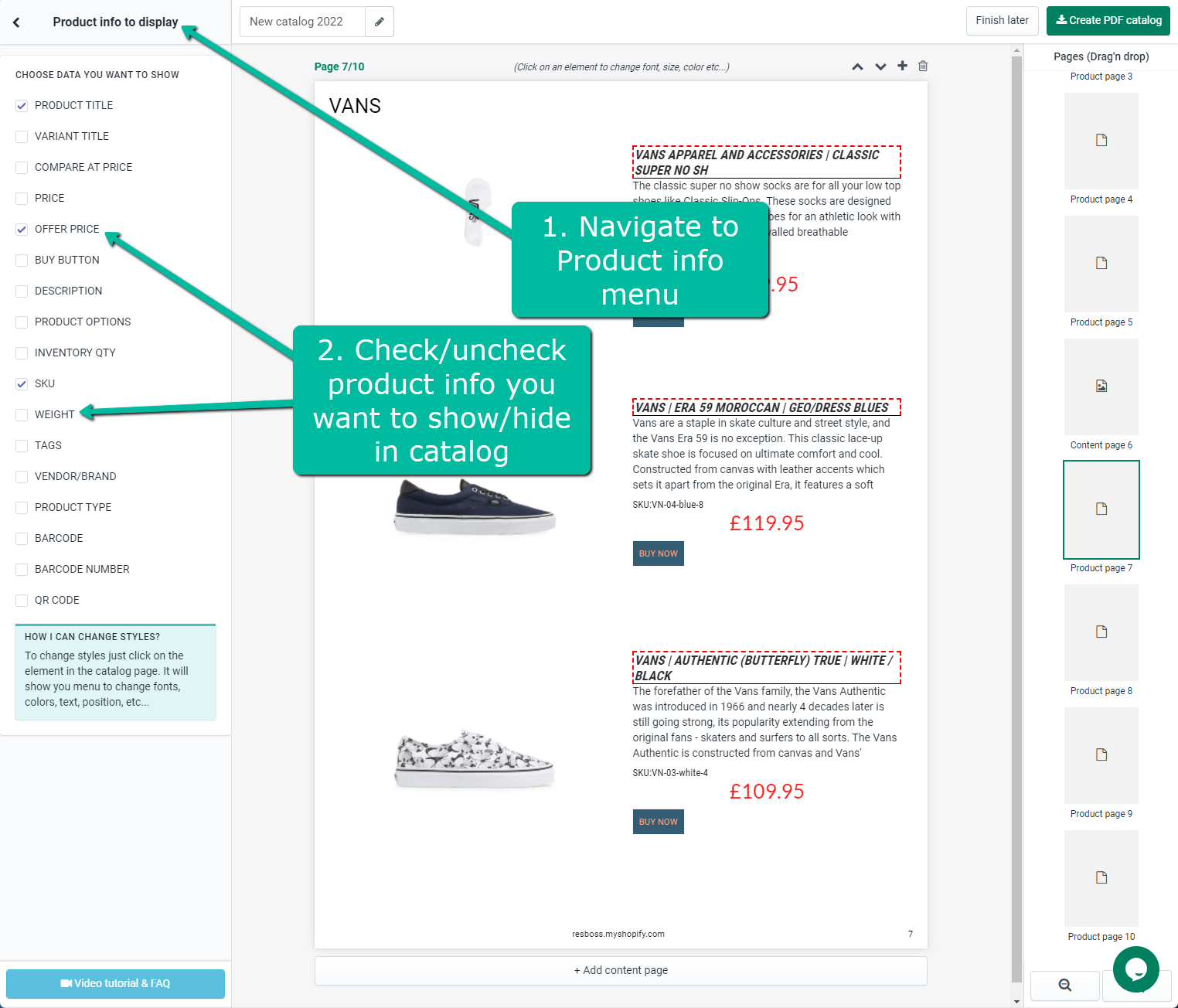The image size is (1178, 1008).
Task: Move page up with the up chevron
Action: (857, 66)
